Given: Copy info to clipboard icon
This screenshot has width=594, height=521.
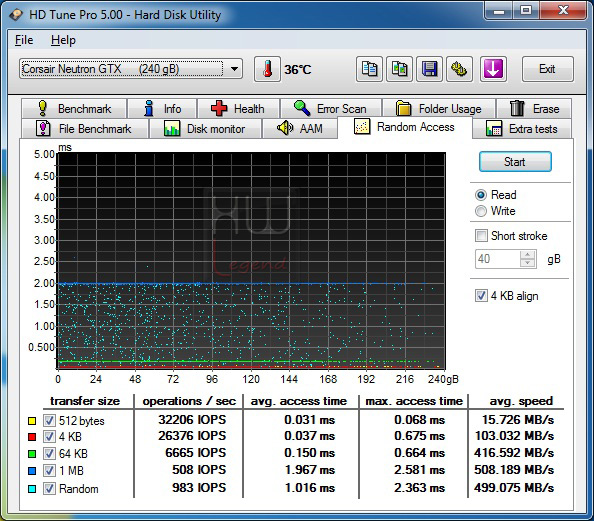Looking at the screenshot, I should point(369,69).
